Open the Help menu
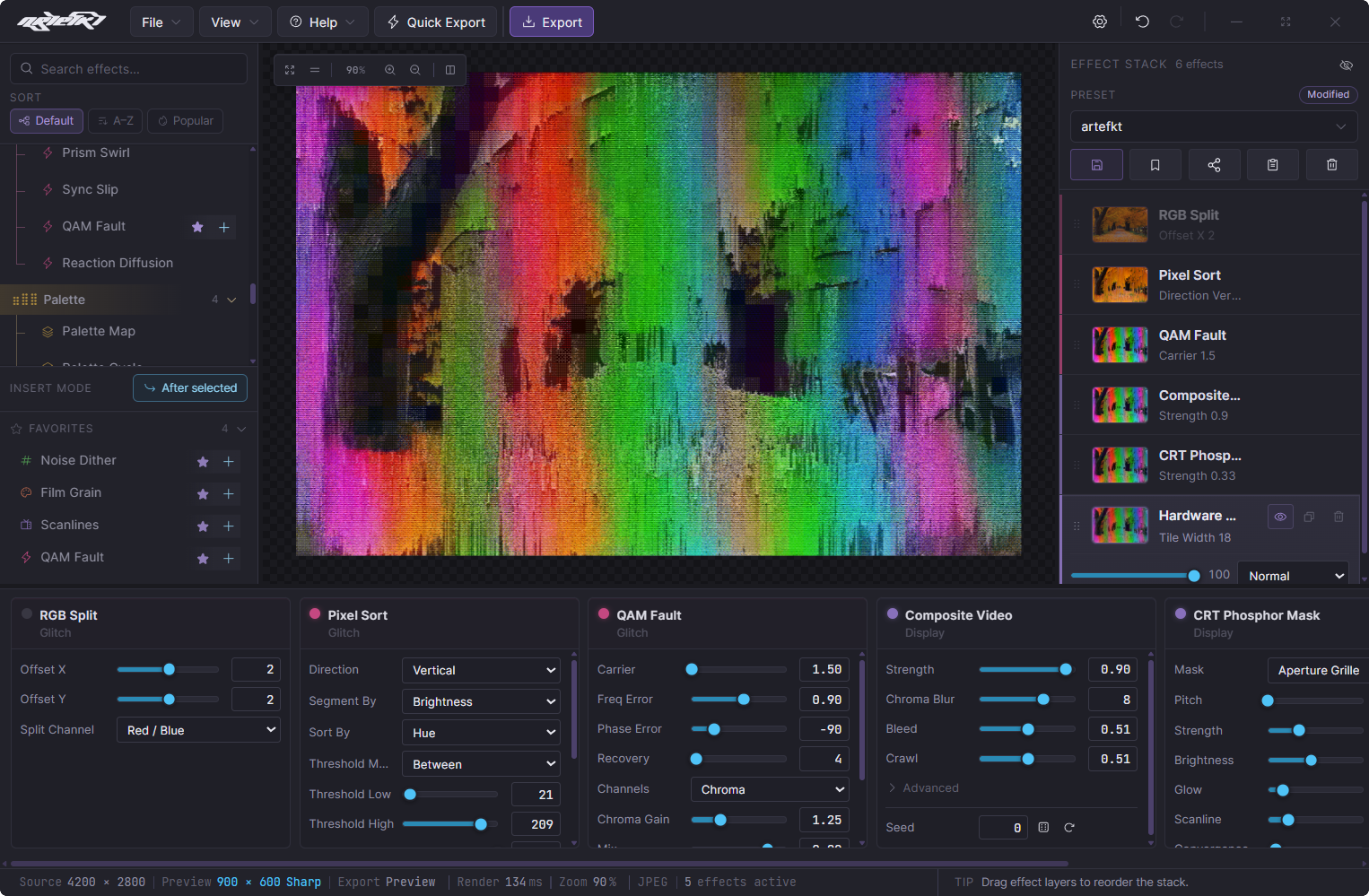Image resolution: width=1369 pixels, height=896 pixels. [x=323, y=22]
